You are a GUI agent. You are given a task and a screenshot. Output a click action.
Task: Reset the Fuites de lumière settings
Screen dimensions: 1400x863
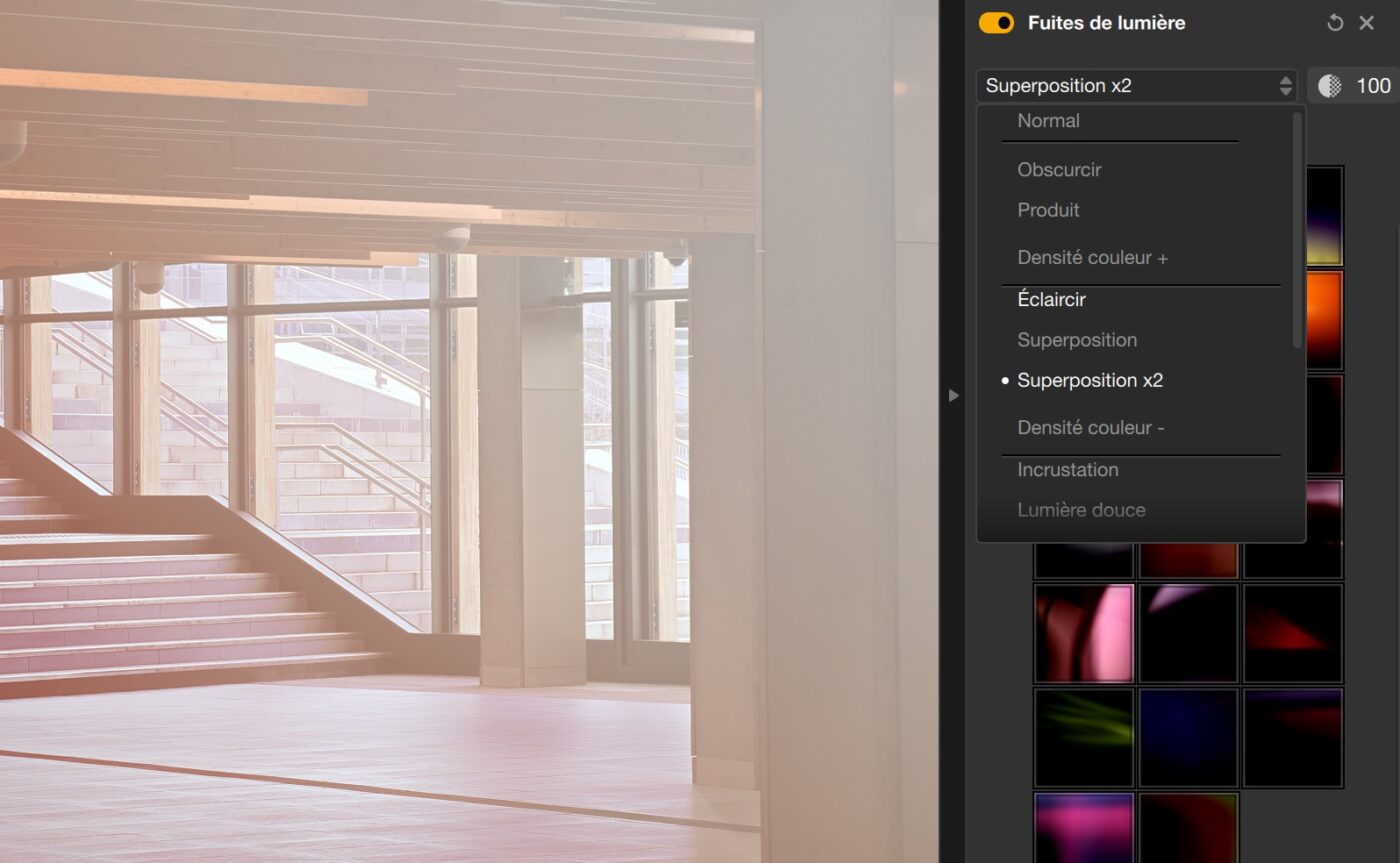[1335, 23]
